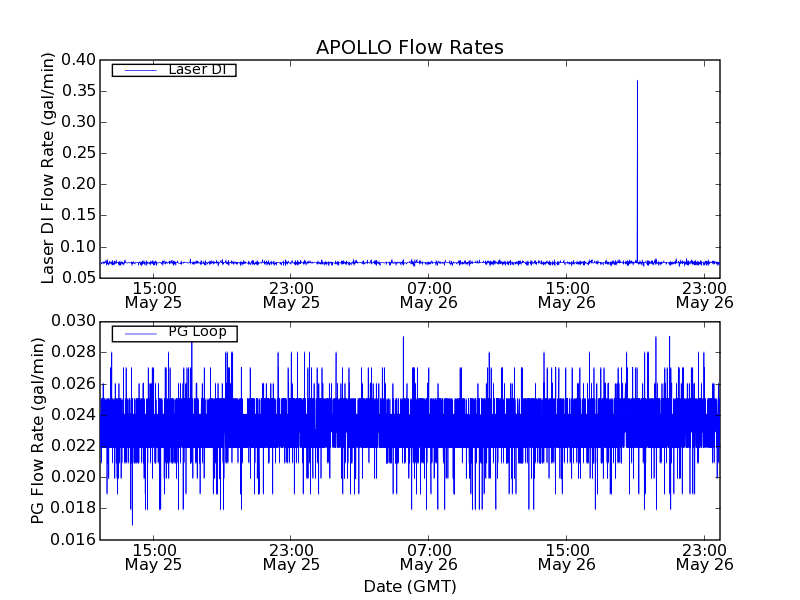This screenshot has width=800, height=600.
Task: Click the APOLLO Flow Rates chart title
Action: tap(409, 47)
